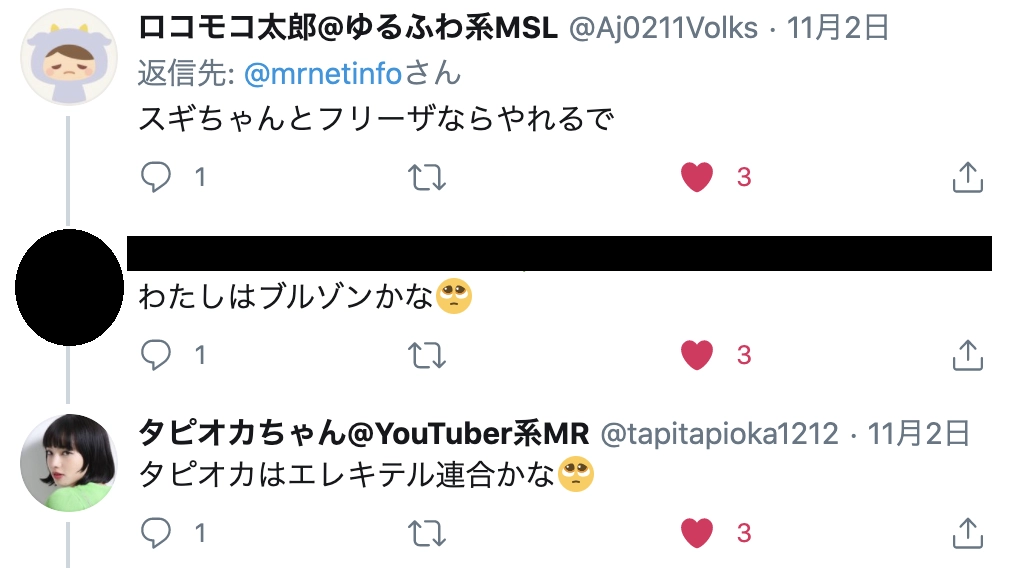
Task: Open ロコモコ太郎@ゆるふわ系MSL display name
Action: pyautogui.click(x=348, y=28)
